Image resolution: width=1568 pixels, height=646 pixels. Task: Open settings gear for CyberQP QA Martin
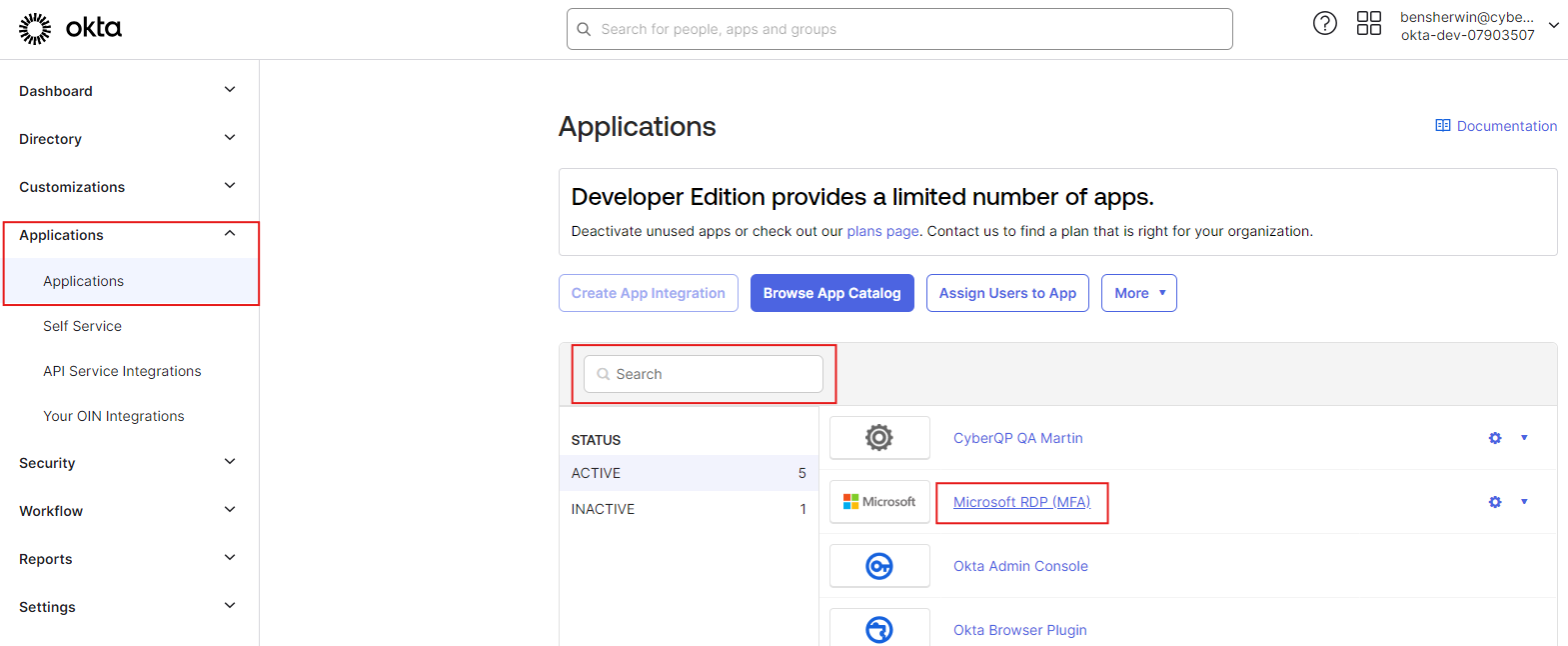point(1495,438)
